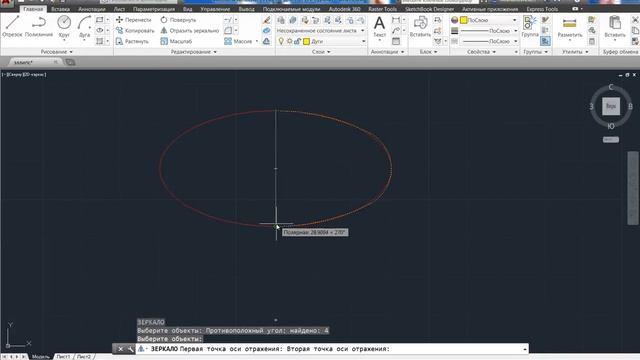Toggle the layer on/off lightbulb icon
640x360 pixels.
281,41
